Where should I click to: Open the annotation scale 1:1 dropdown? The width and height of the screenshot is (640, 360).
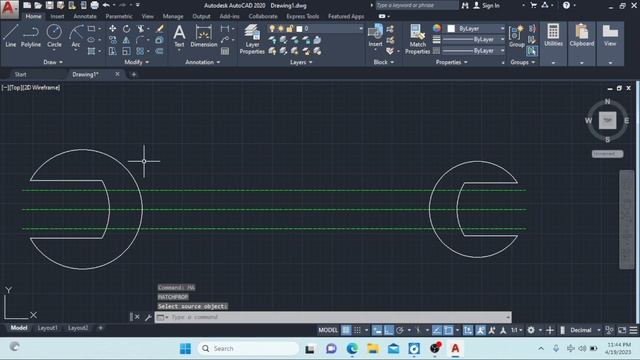517,330
